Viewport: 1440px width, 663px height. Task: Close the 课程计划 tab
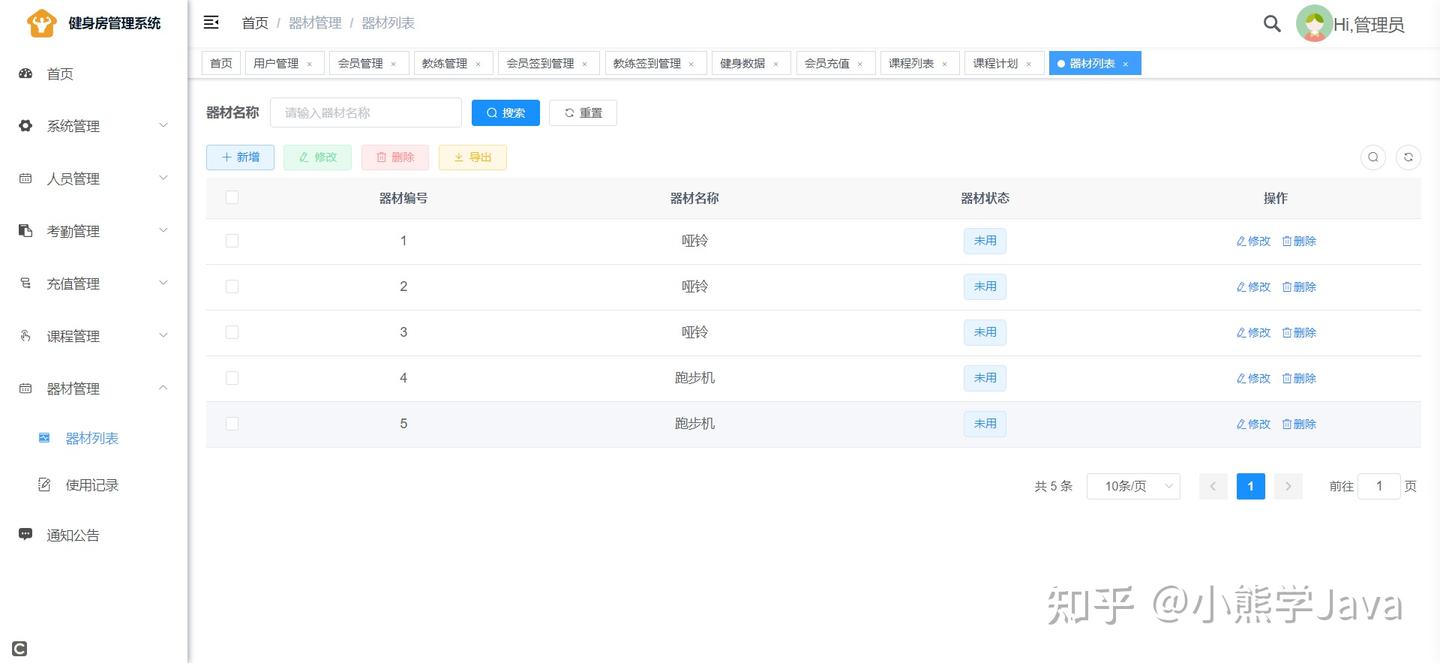click(1028, 64)
